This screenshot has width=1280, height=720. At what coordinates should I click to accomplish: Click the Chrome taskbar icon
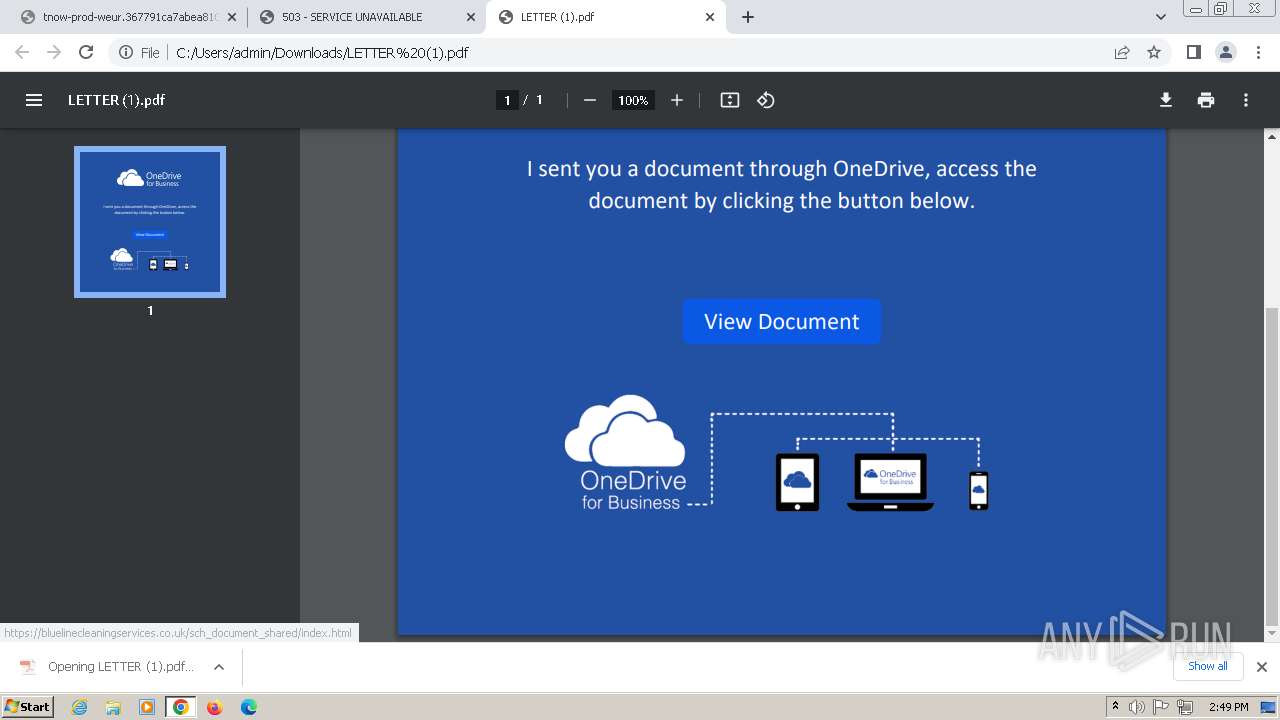180,707
